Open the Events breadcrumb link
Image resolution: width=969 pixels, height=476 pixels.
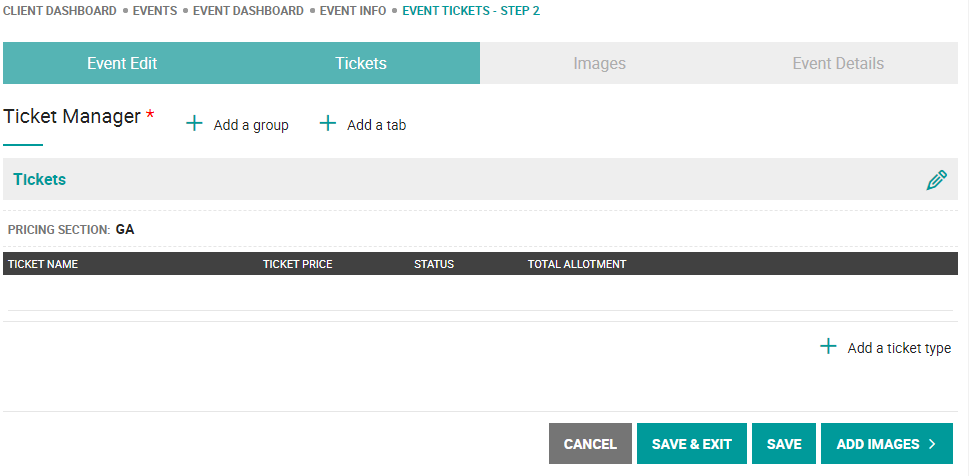click(154, 11)
